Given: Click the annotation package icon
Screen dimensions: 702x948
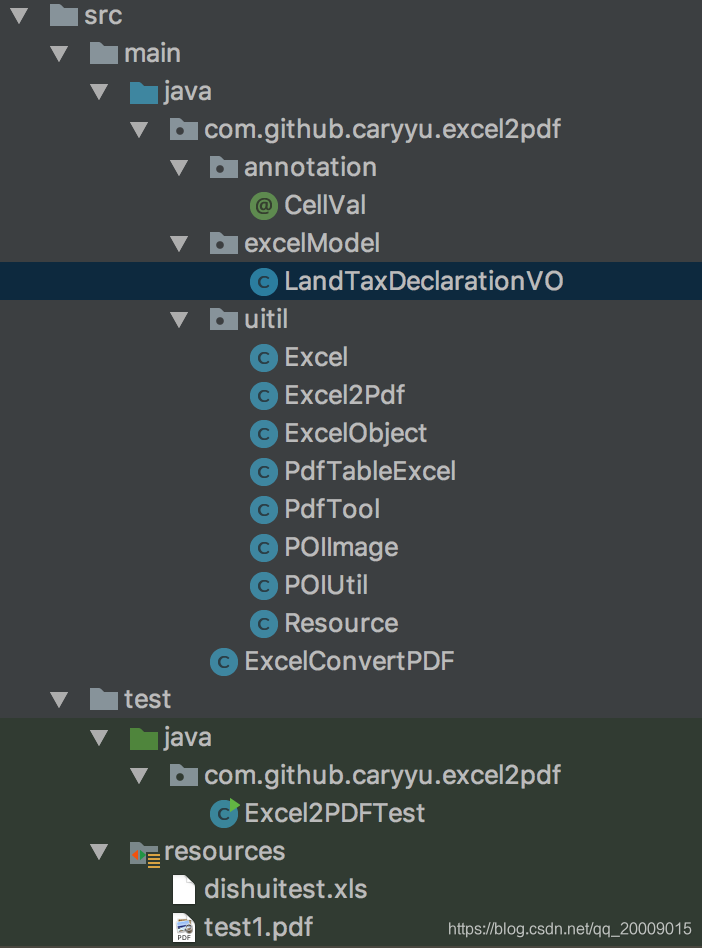Looking at the screenshot, I should pyautogui.click(x=224, y=168).
